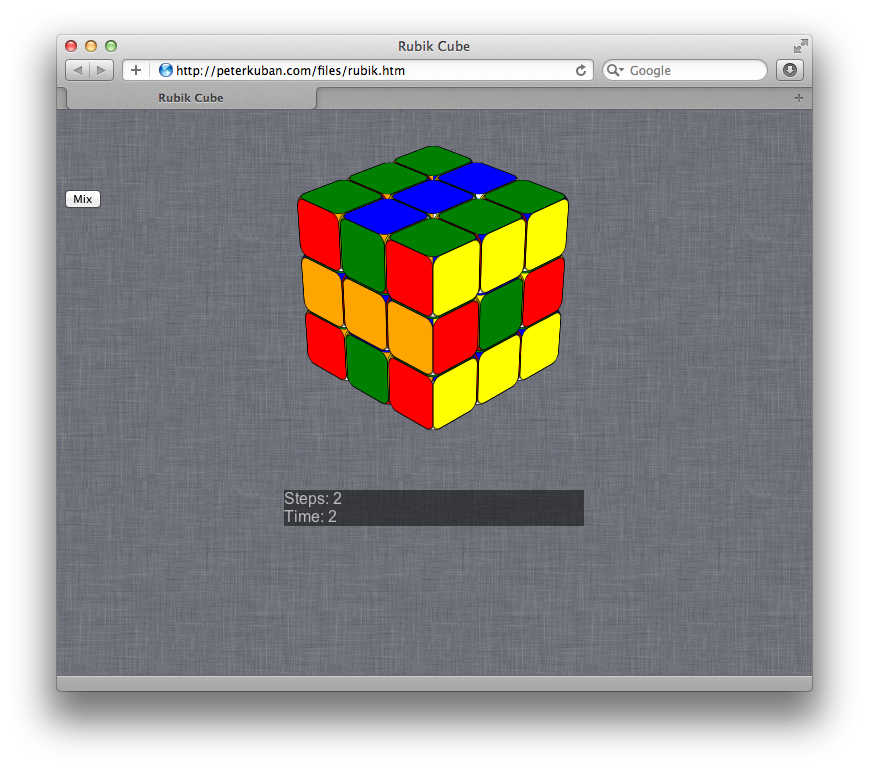
Task: Select the Rubik Cube tab
Action: [x=191, y=98]
